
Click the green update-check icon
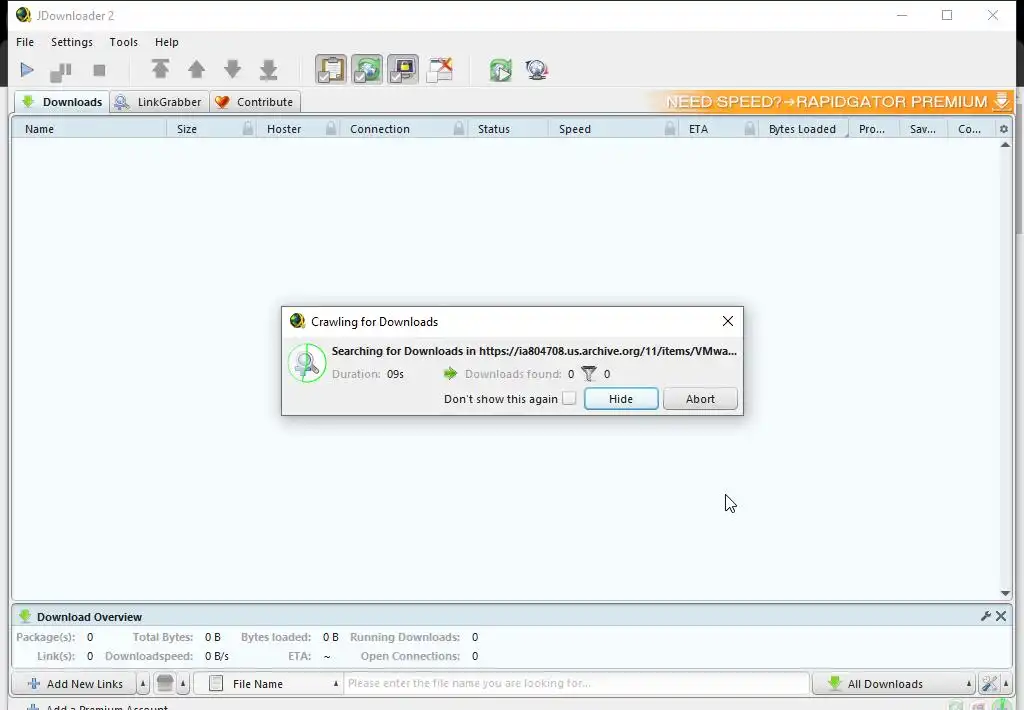click(x=501, y=70)
